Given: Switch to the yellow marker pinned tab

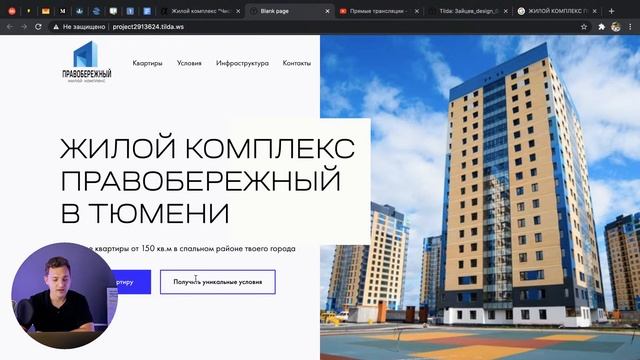Looking at the screenshot, I should point(29,11).
